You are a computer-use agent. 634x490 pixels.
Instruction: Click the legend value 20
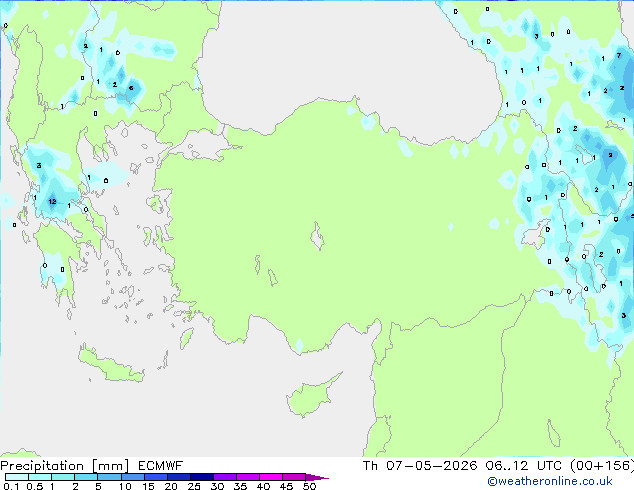(171, 486)
